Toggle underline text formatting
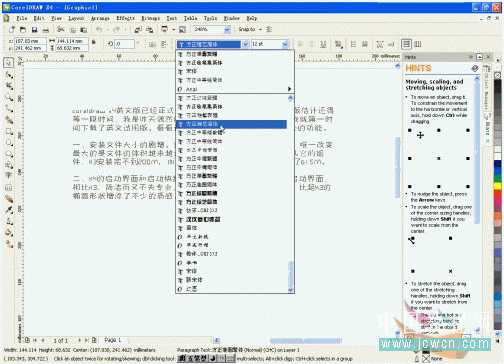504x364 pixels. 323,44
